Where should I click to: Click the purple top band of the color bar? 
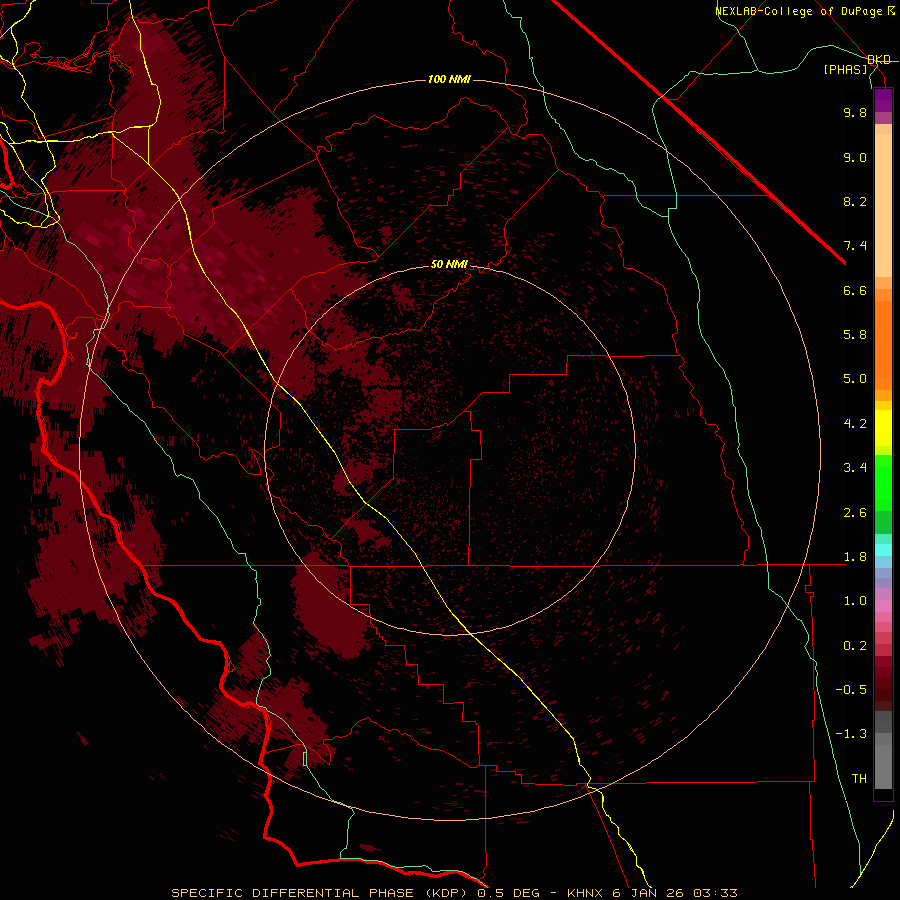[883, 100]
